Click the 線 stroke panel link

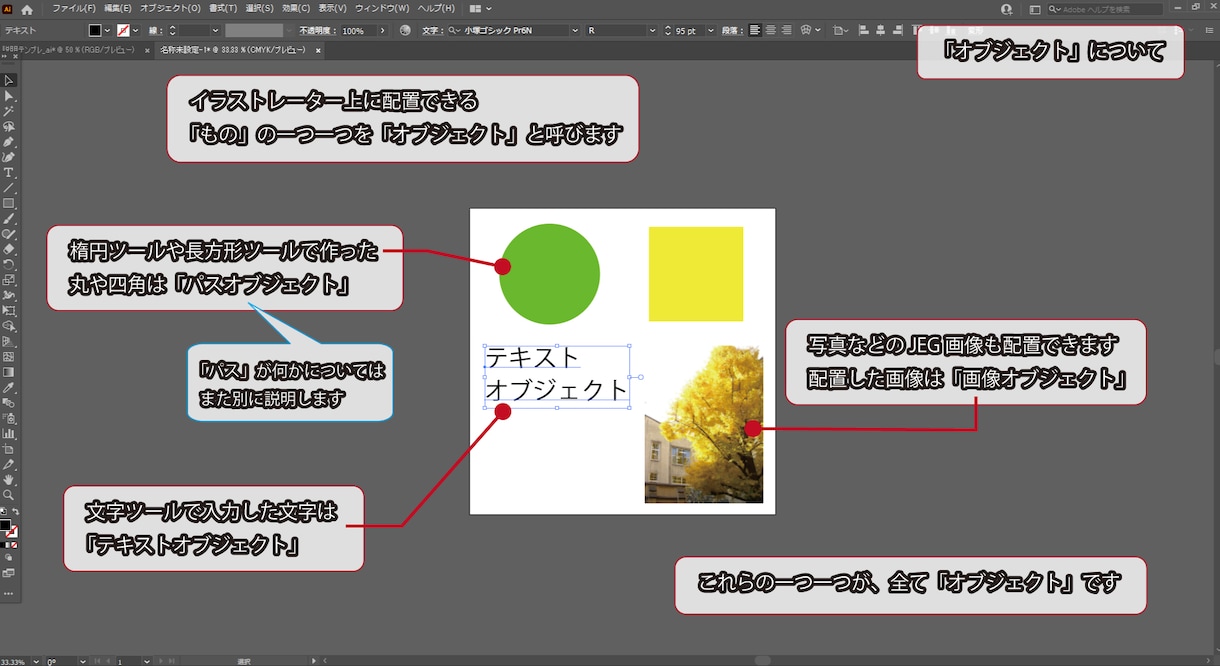155,30
